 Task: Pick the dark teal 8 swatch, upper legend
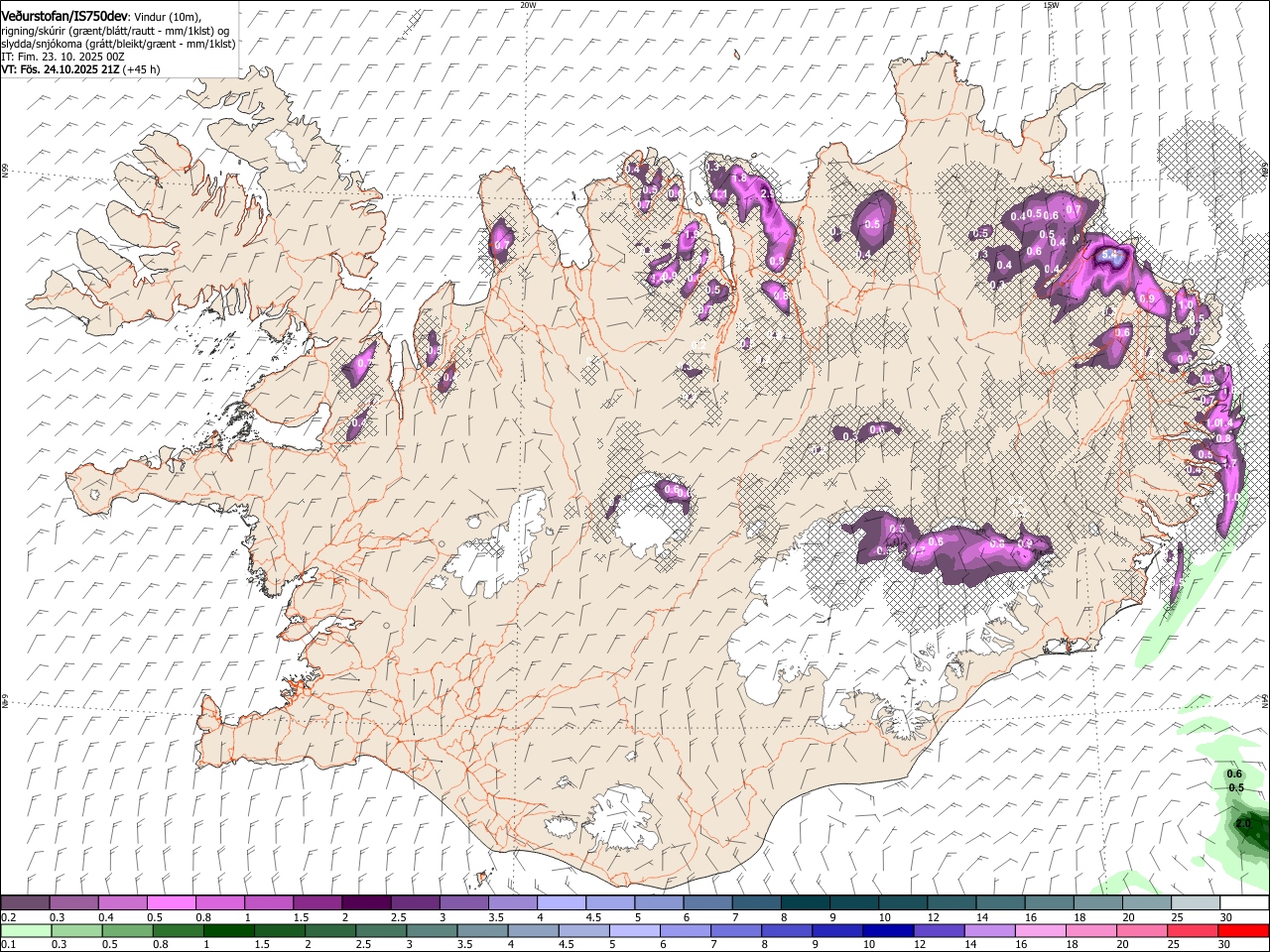pyautogui.click(x=806, y=903)
